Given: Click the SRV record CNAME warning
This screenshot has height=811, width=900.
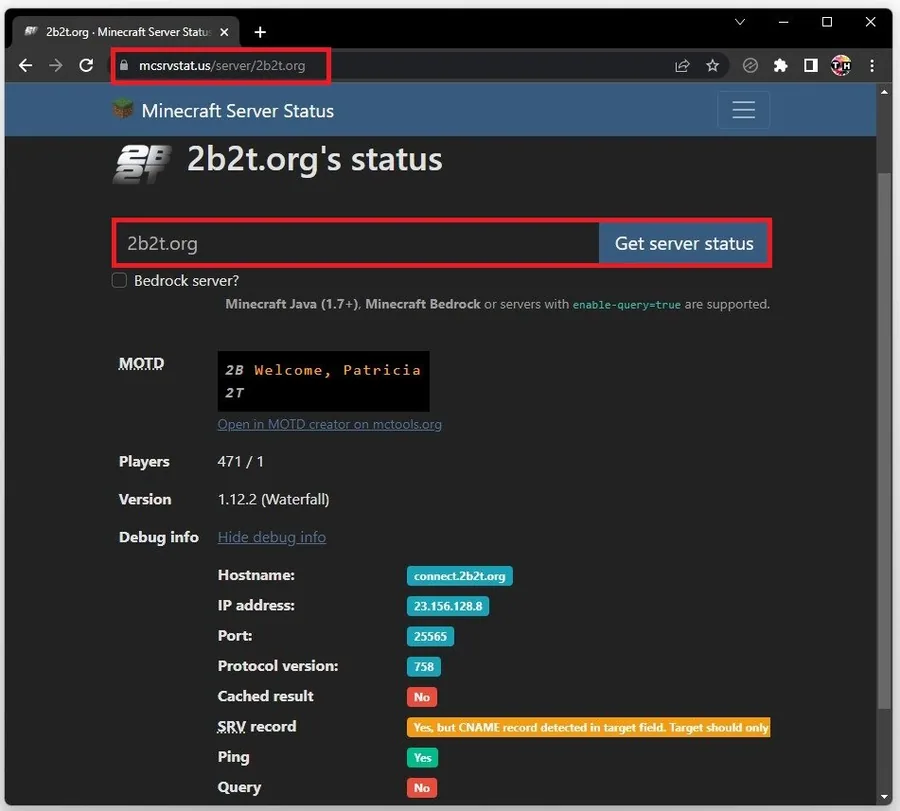Looking at the screenshot, I should pyautogui.click(x=588, y=728).
